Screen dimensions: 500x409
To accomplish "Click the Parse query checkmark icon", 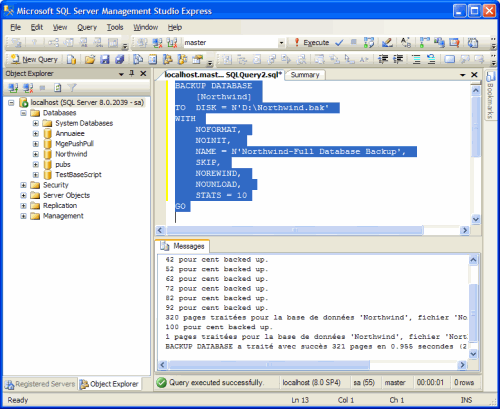I will [339, 43].
